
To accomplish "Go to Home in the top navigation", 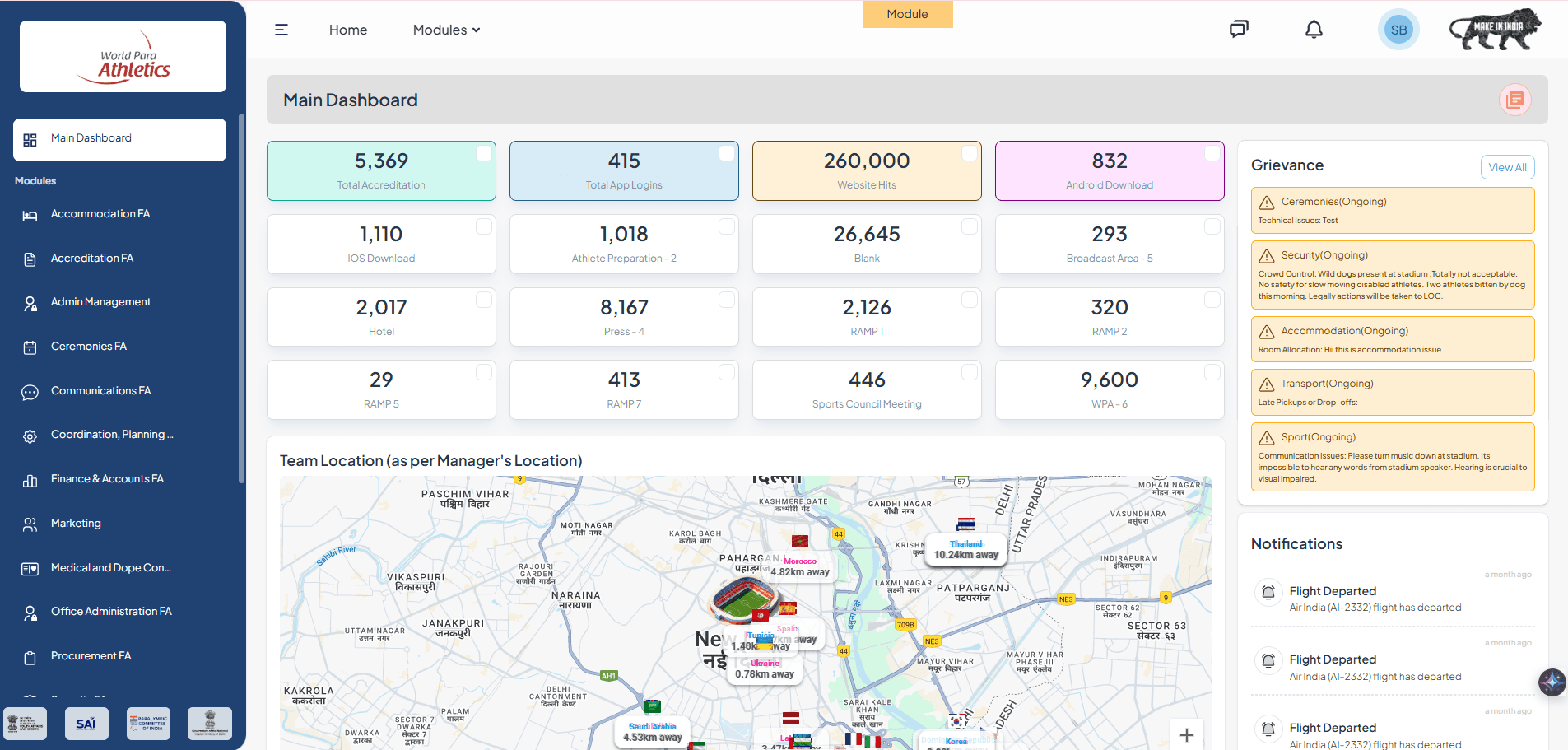I will [348, 30].
